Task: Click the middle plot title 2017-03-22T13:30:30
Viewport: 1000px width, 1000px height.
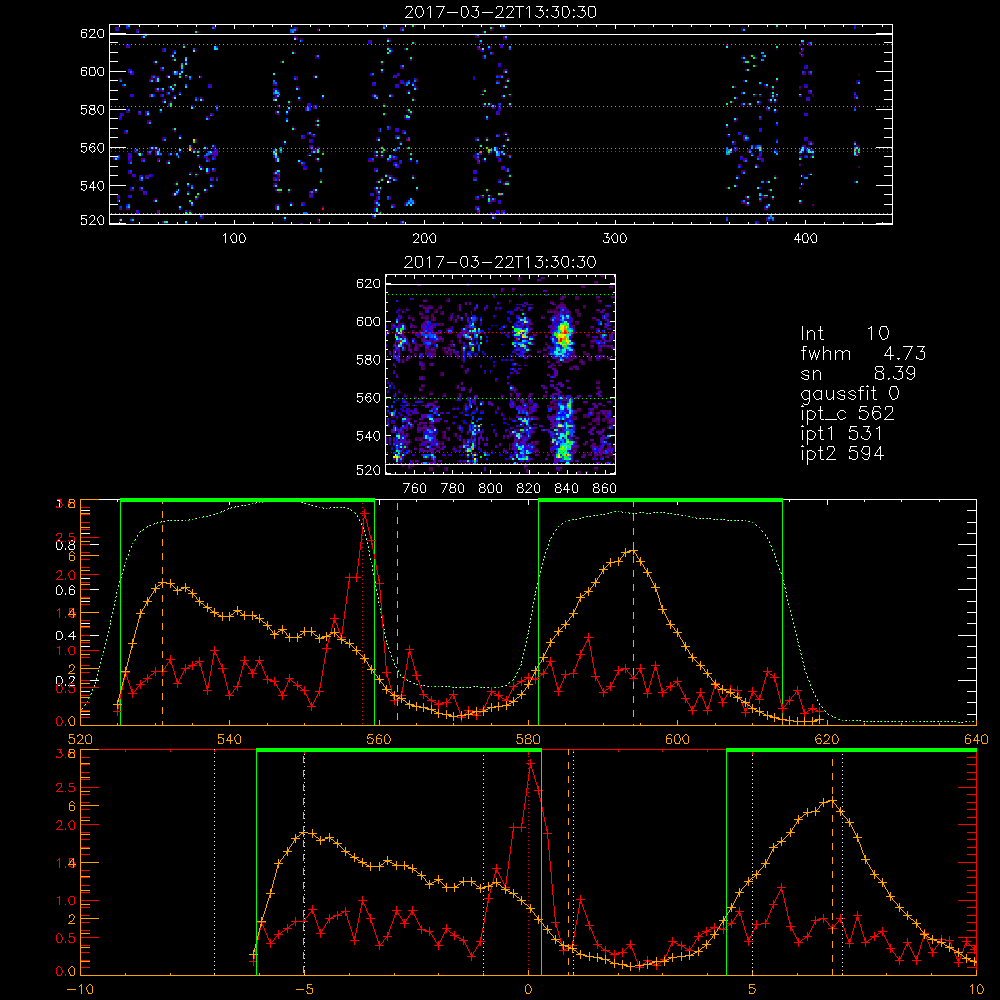Action: click(x=501, y=262)
